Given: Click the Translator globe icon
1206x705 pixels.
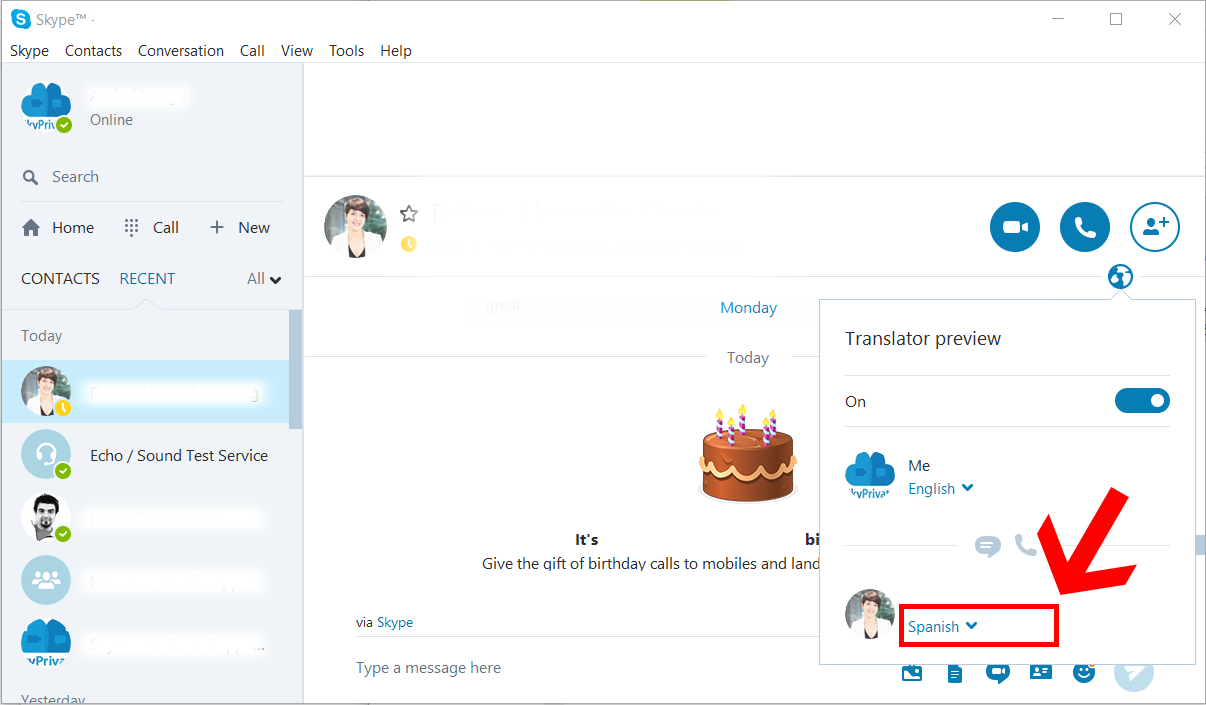Looking at the screenshot, I should [1120, 277].
